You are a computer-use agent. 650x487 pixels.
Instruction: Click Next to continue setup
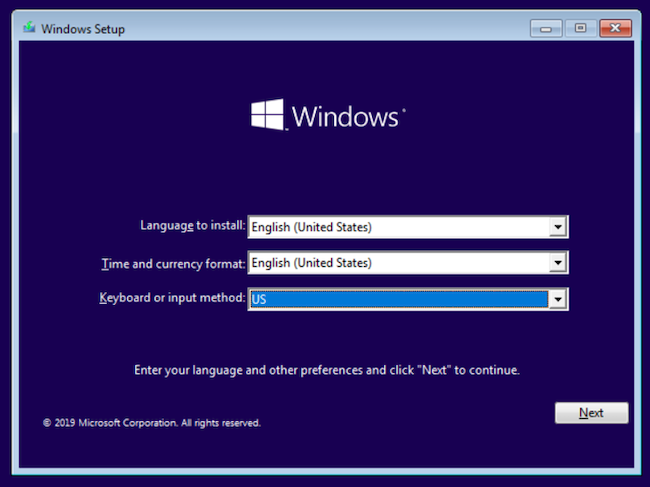tap(592, 413)
